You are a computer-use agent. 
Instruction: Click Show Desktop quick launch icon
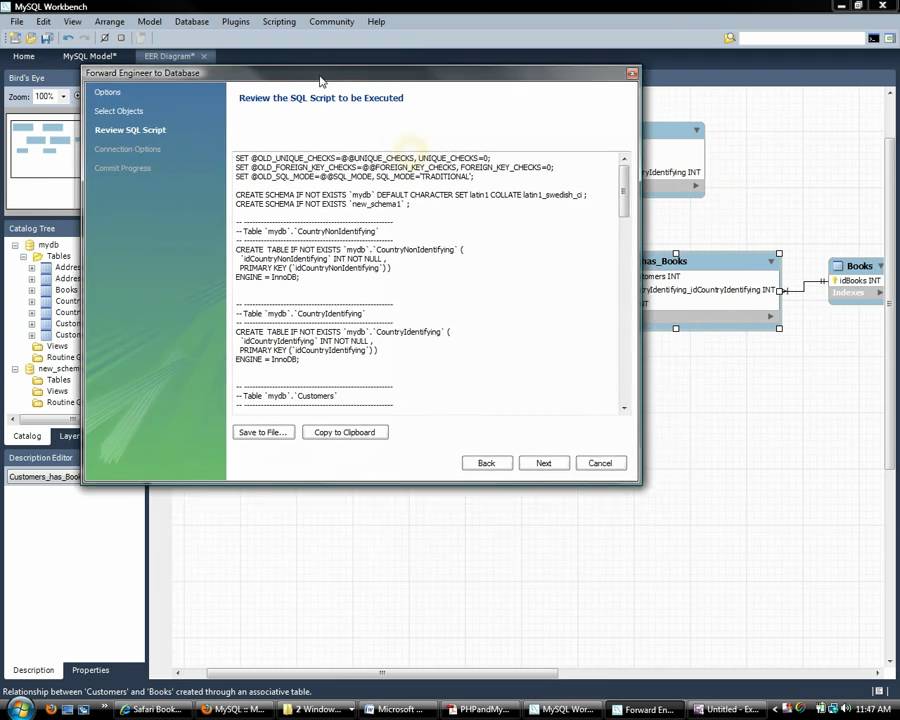(67, 709)
